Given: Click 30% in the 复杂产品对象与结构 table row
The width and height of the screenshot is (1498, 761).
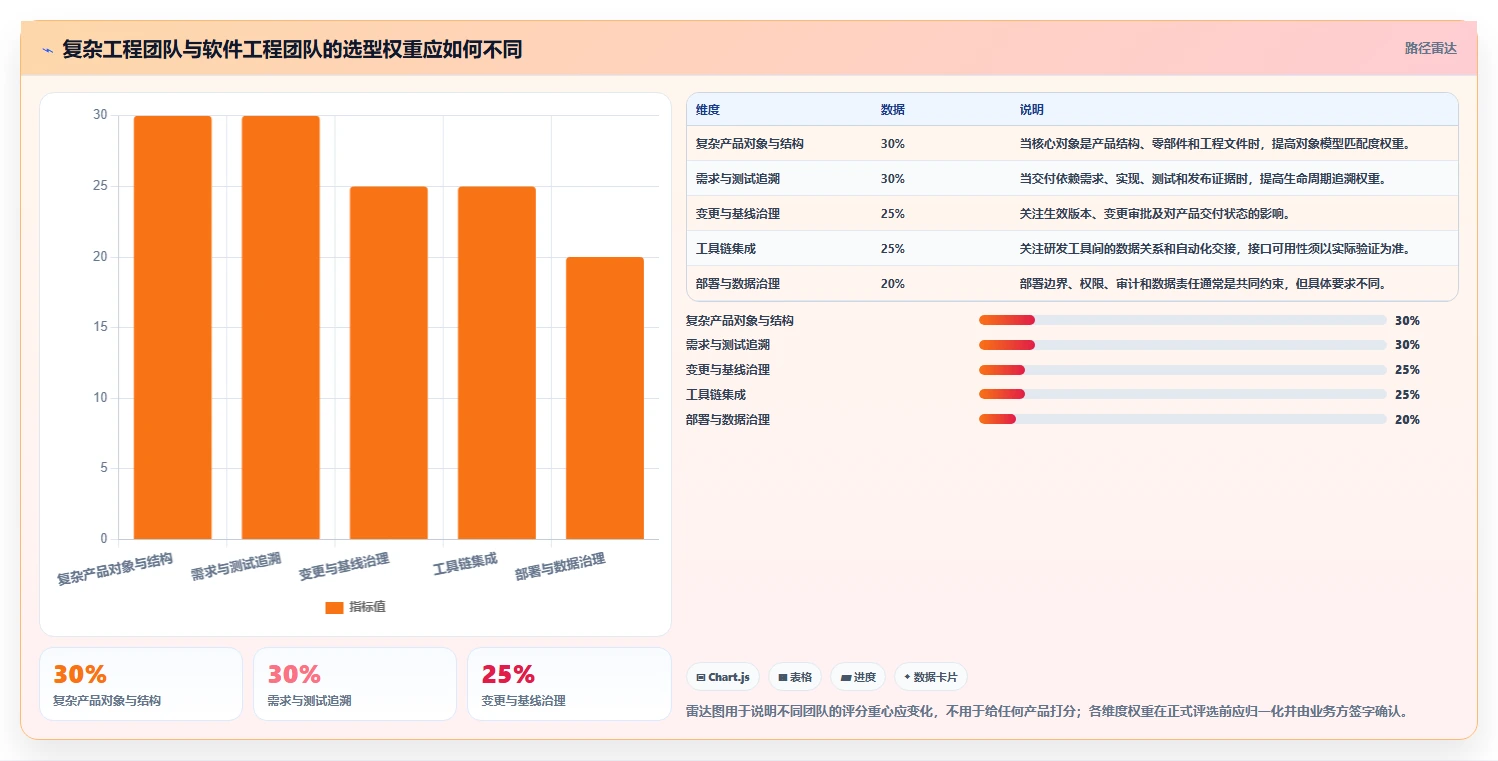Looking at the screenshot, I should click(893, 144).
